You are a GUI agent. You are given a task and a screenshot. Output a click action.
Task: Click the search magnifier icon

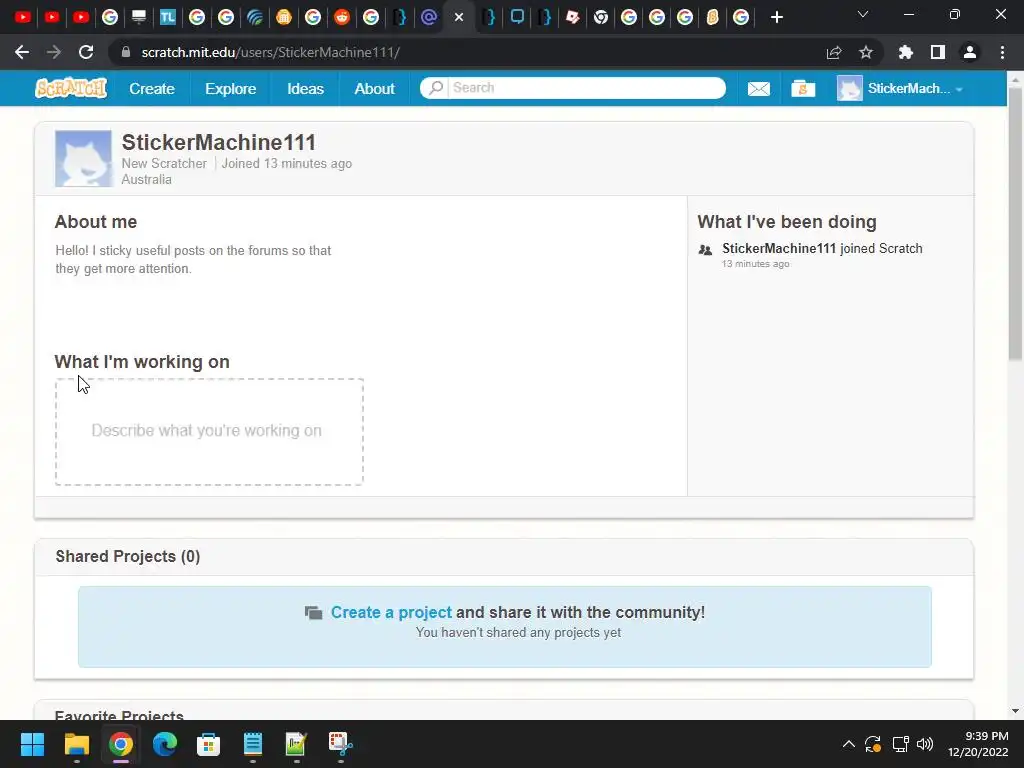coord(436,88)
